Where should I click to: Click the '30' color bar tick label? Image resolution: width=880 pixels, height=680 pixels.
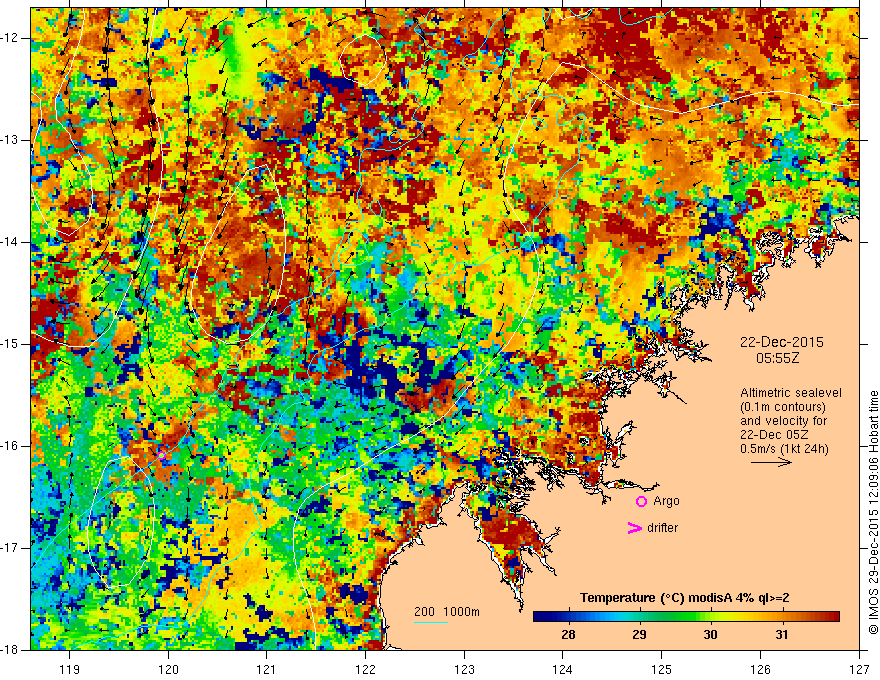click(711, 635)
